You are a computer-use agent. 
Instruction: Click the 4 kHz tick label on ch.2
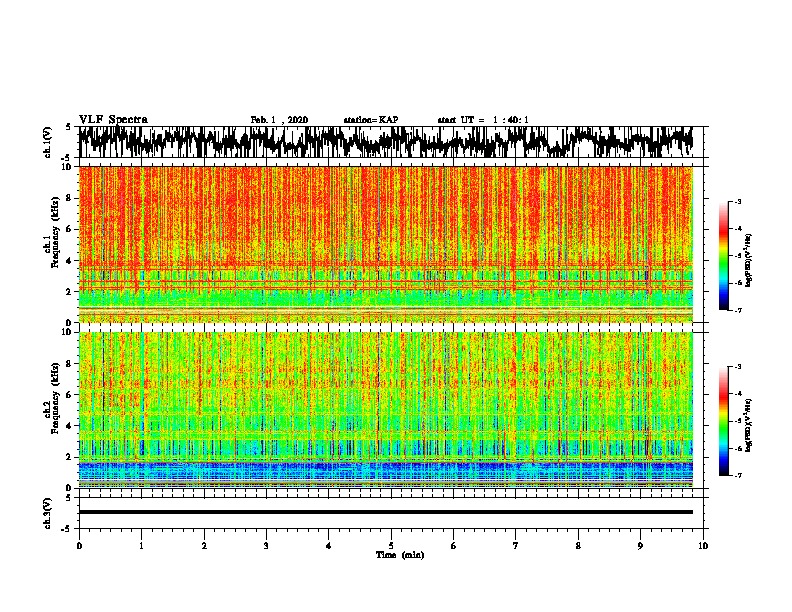click(x=69, y=426)
